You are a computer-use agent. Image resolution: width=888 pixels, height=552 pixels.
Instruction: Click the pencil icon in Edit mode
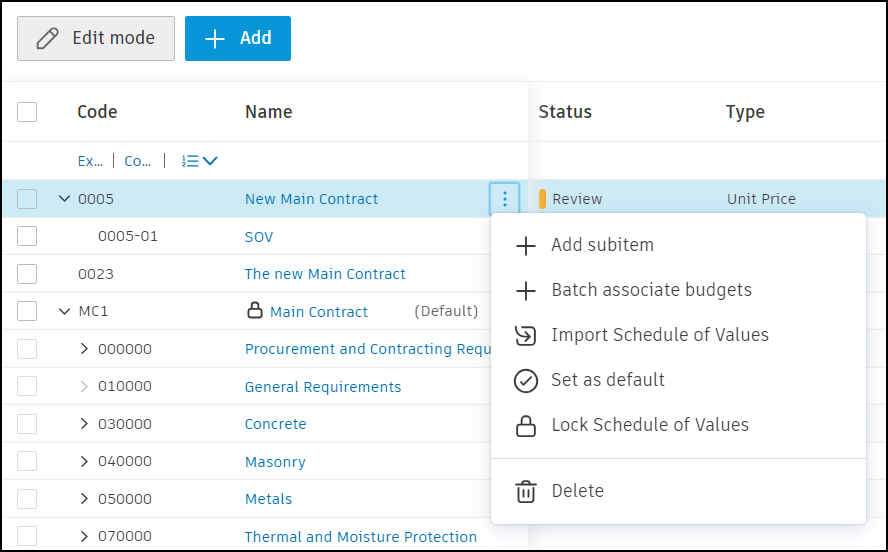click(47, 38)
